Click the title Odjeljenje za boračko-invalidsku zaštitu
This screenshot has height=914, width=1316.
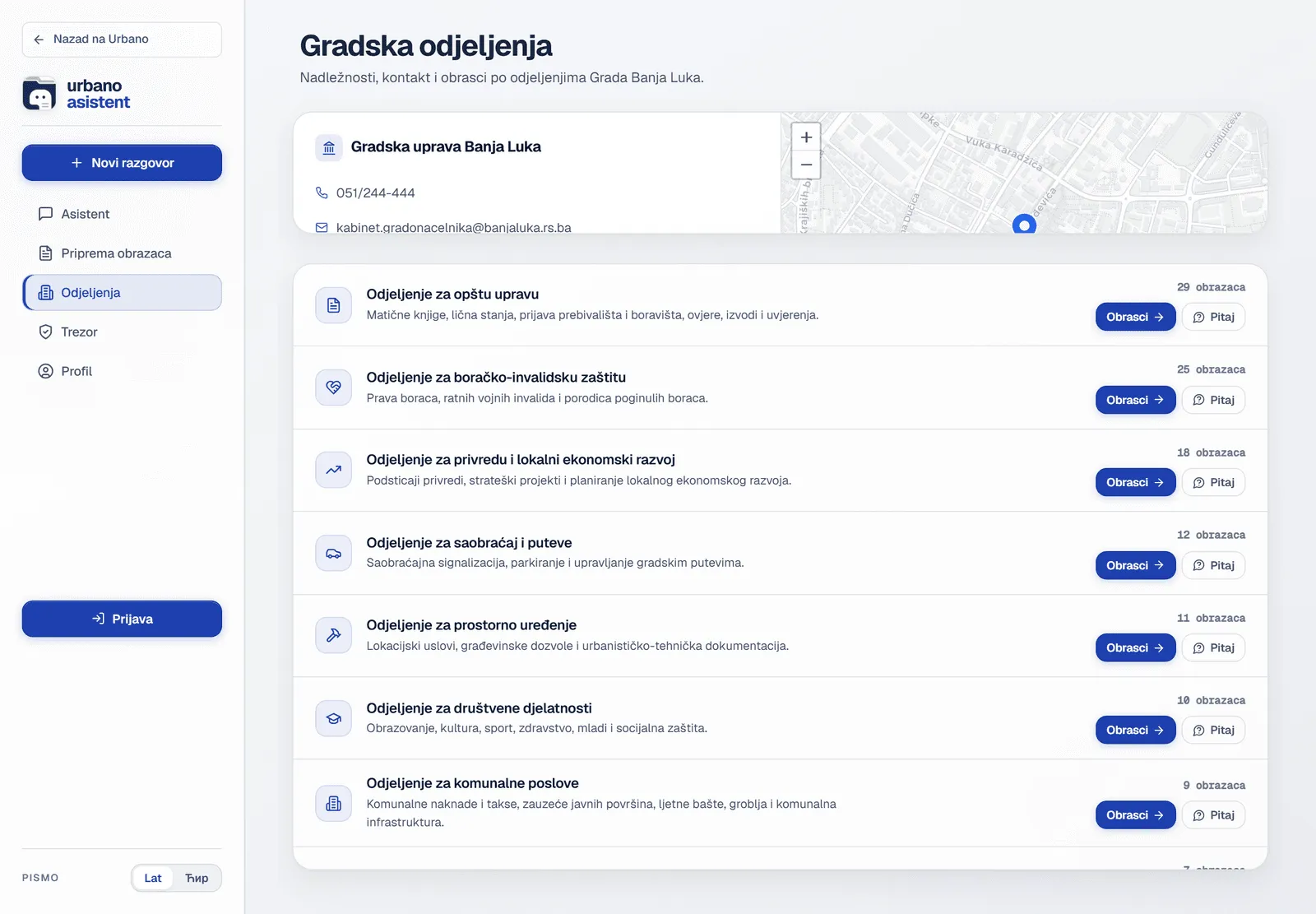[496, 377]
